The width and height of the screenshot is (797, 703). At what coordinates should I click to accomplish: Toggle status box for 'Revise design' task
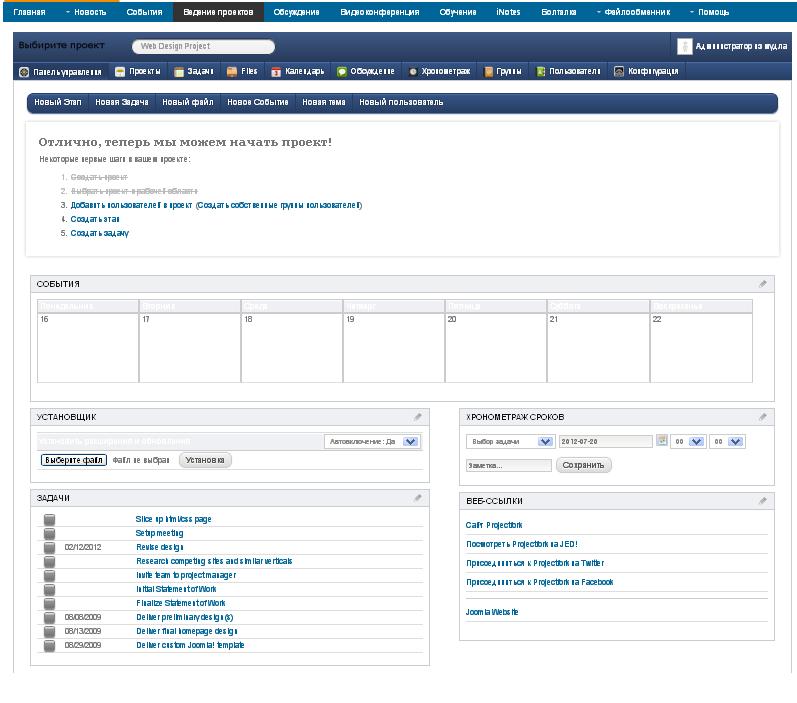[x=49, y=547]
